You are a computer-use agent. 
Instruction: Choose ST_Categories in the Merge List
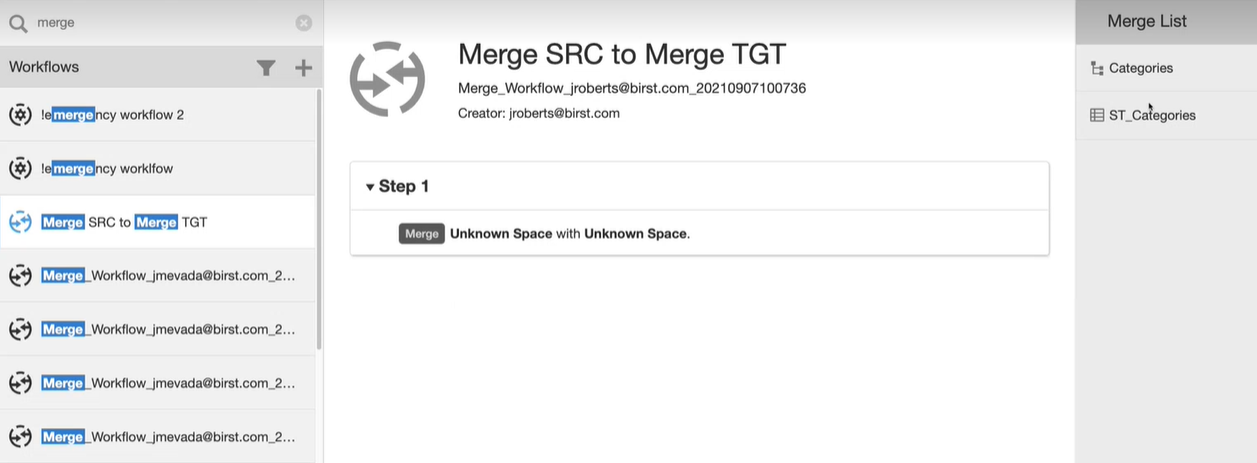tap(1152, 116)
